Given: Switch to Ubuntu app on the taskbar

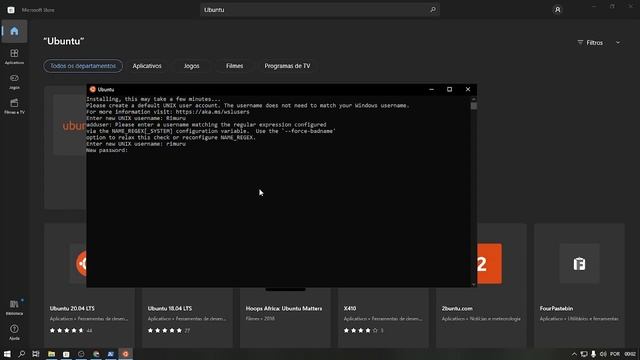Looking at the screenshot, I should (x=125, y=354).
